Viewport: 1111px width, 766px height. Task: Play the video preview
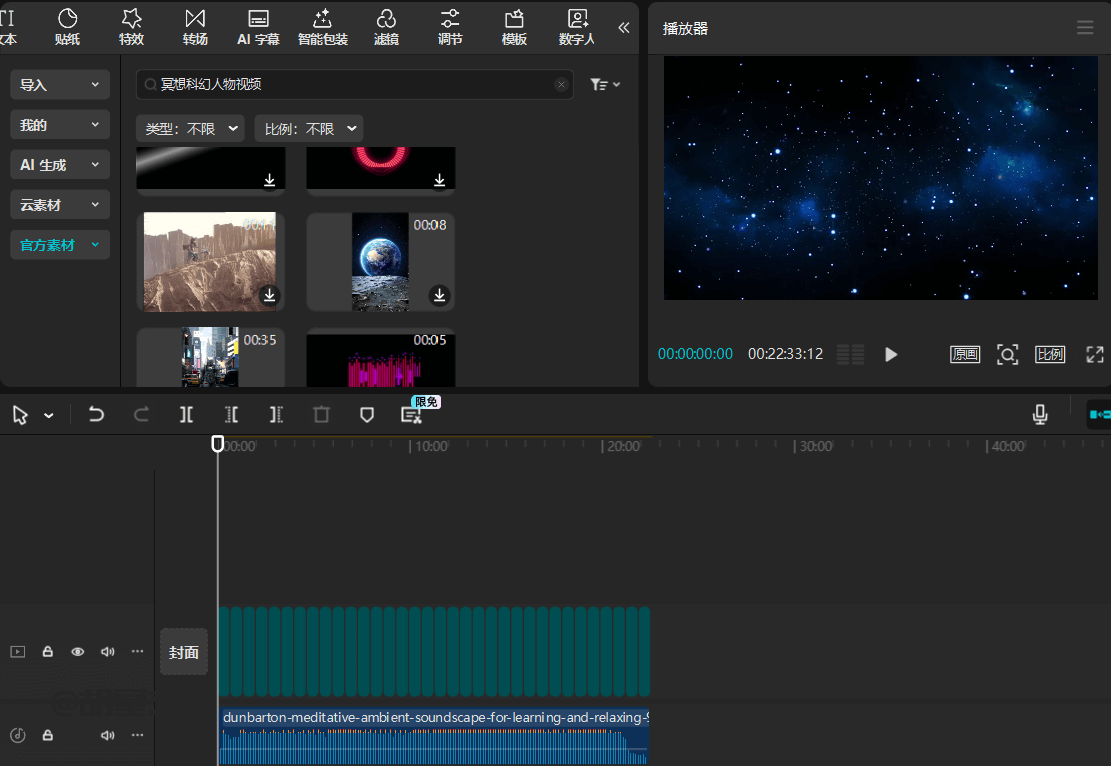891,354
